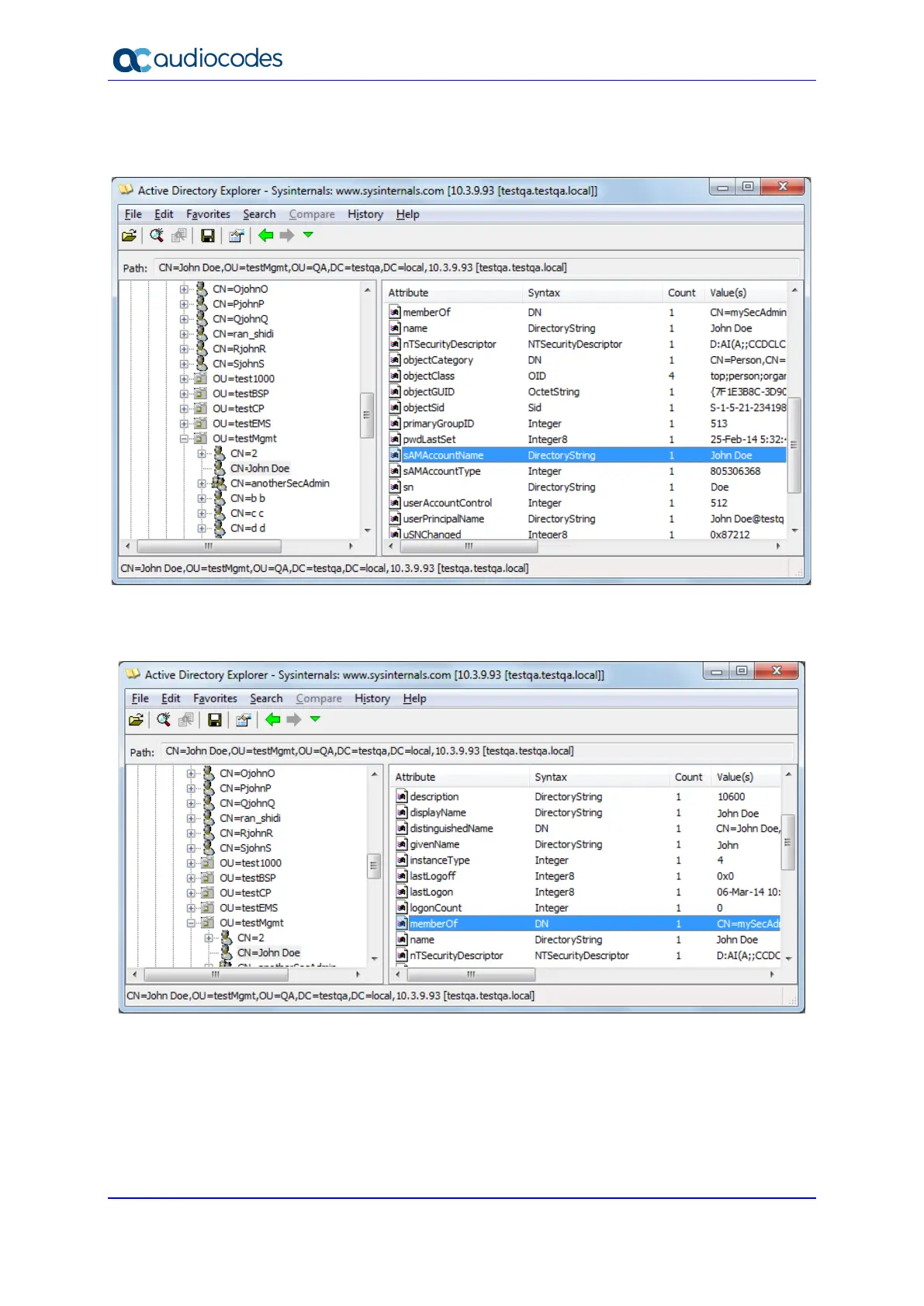Click the Path field in the lower window
This screenshot has width=924, height=1306.
click(477, 751)
